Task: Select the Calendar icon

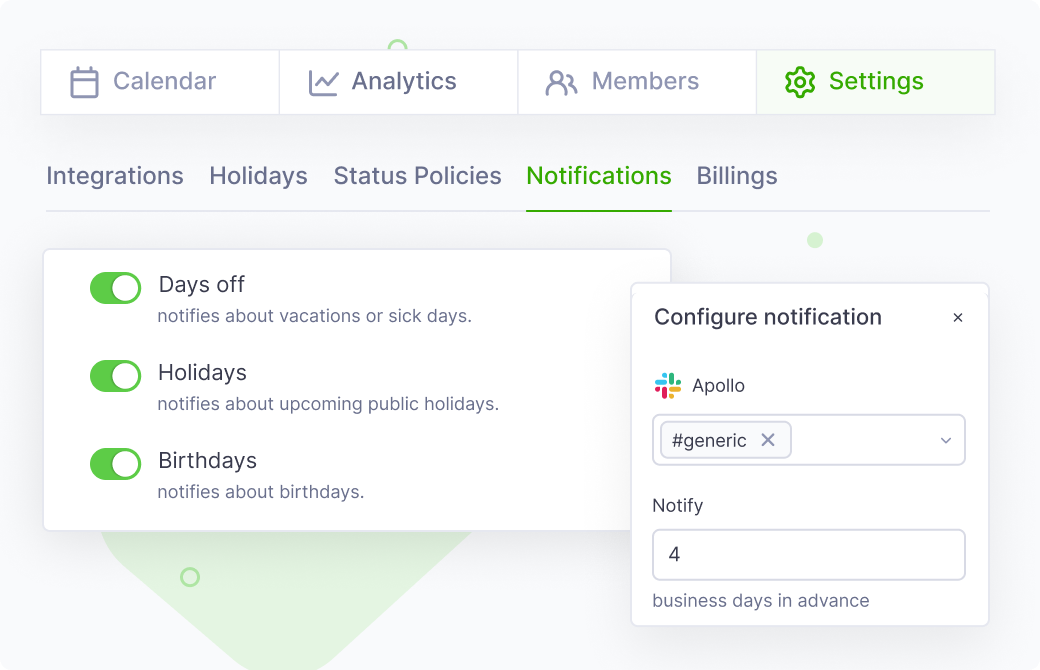Action: (87, 81)
